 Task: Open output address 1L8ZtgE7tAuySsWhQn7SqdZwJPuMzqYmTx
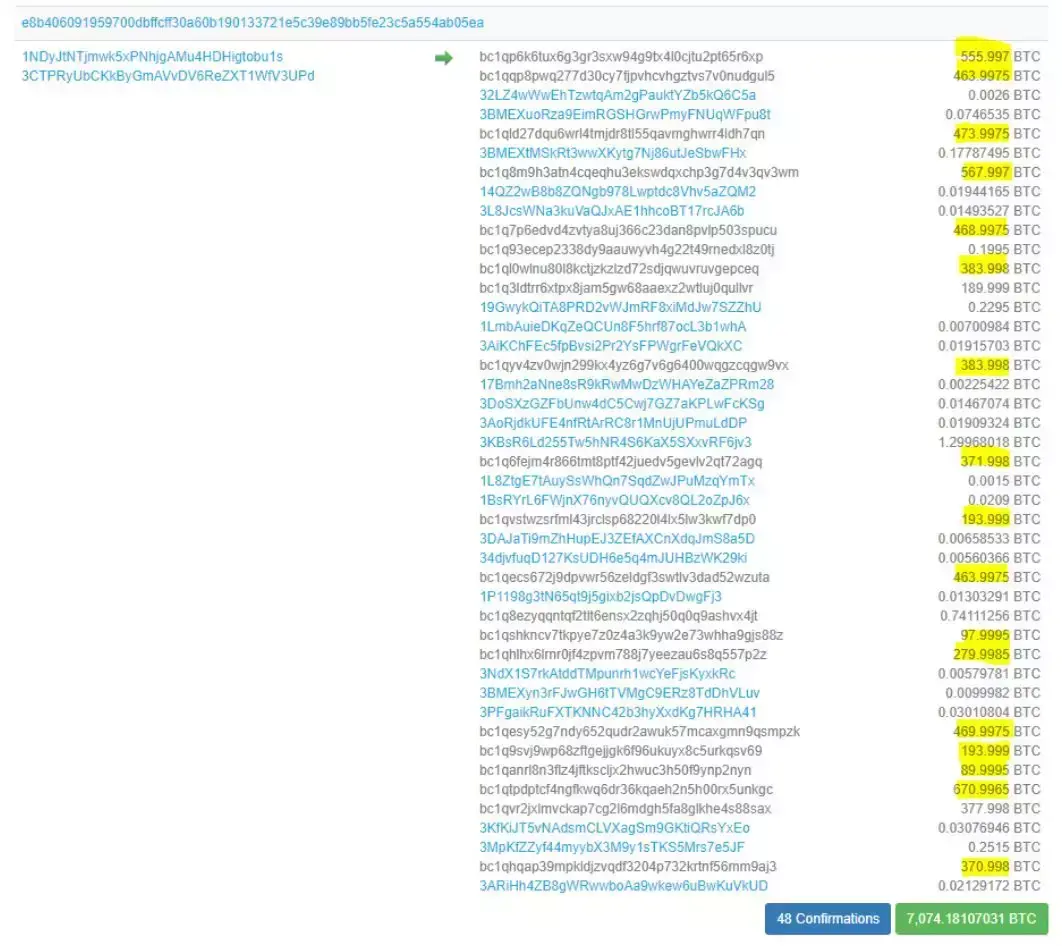tap(616, 480)
